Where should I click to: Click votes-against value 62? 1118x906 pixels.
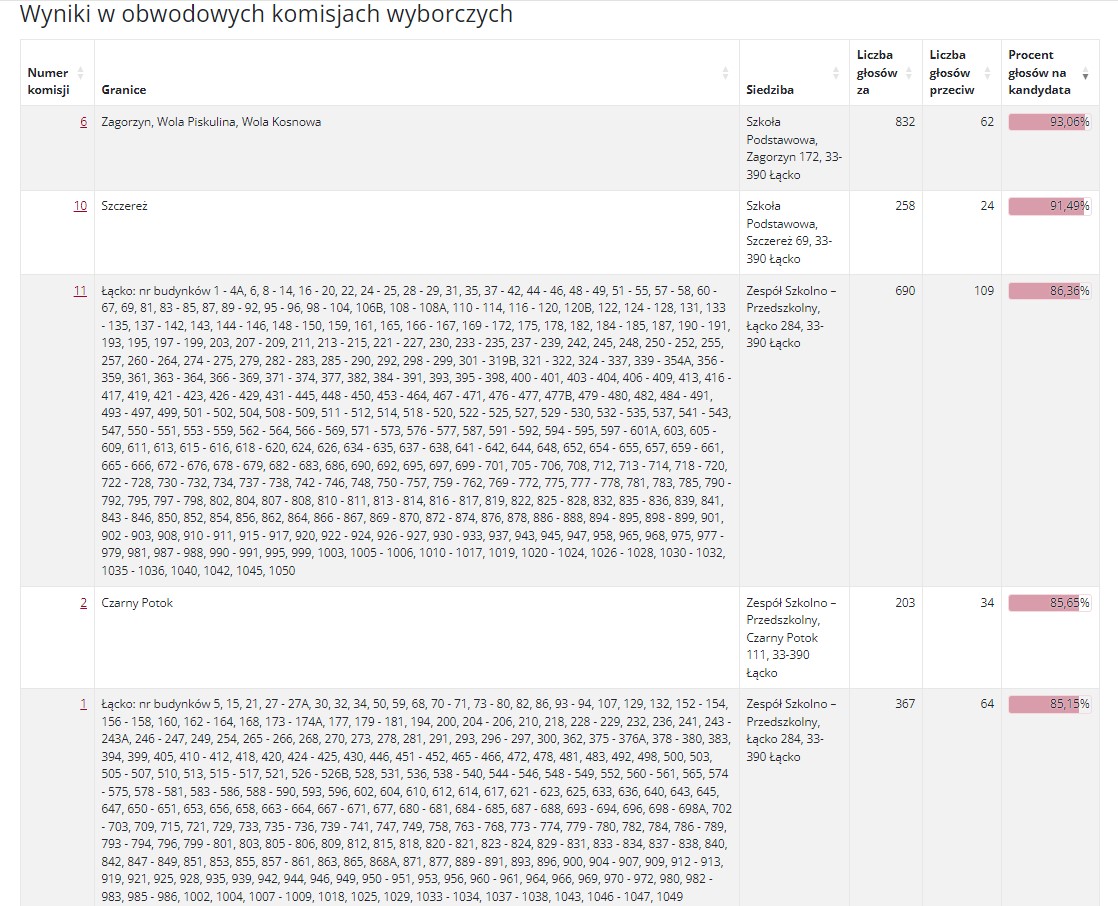(987, 122)
